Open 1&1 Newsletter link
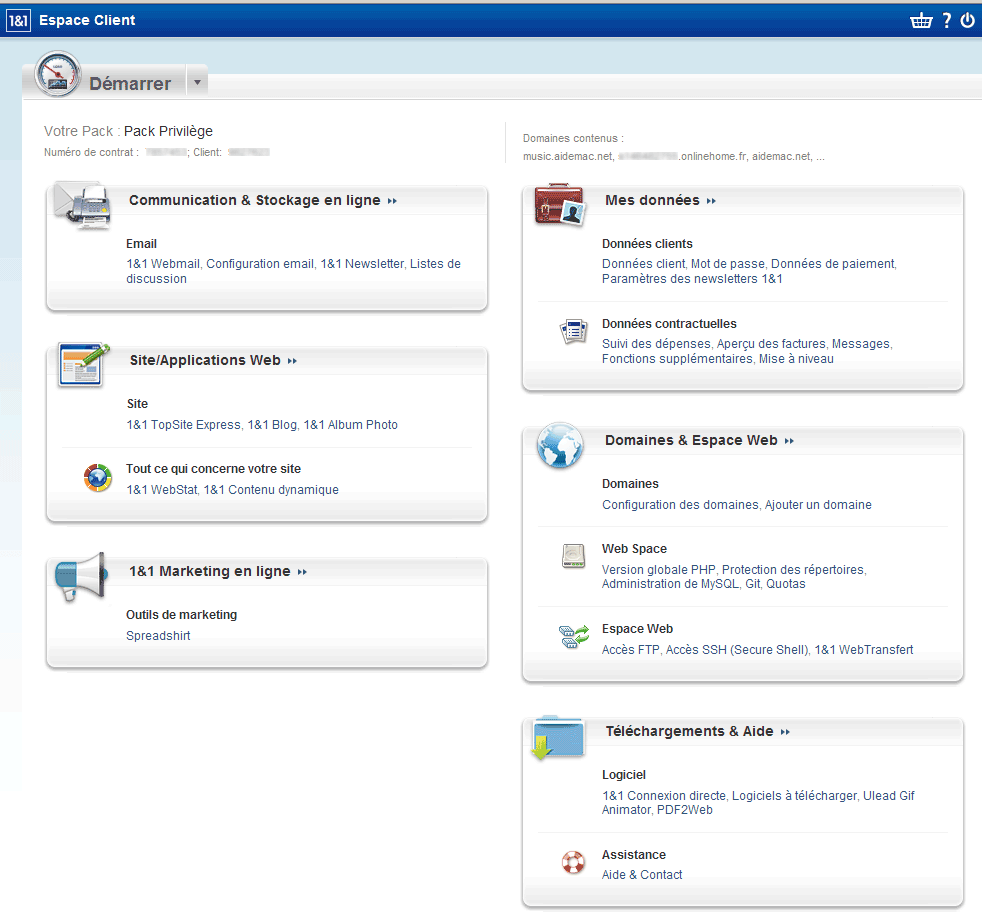Image resolution: width=982 pixels, height=921 pixels. pos(362,264)
